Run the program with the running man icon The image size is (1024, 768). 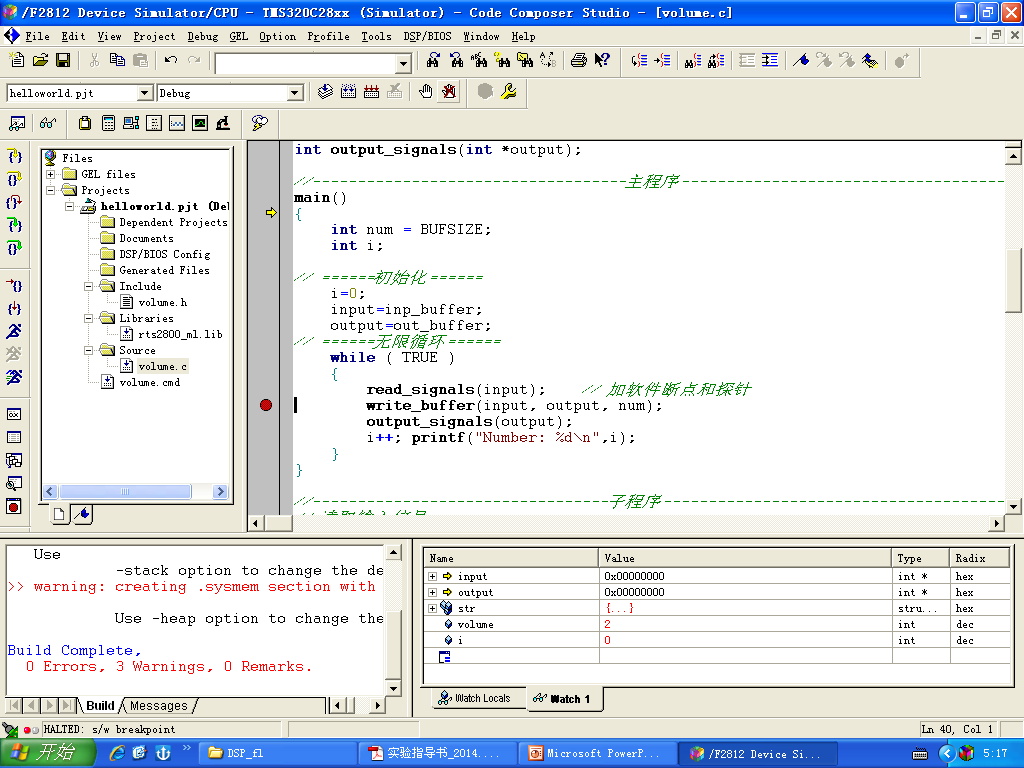(x=14, y=331)
